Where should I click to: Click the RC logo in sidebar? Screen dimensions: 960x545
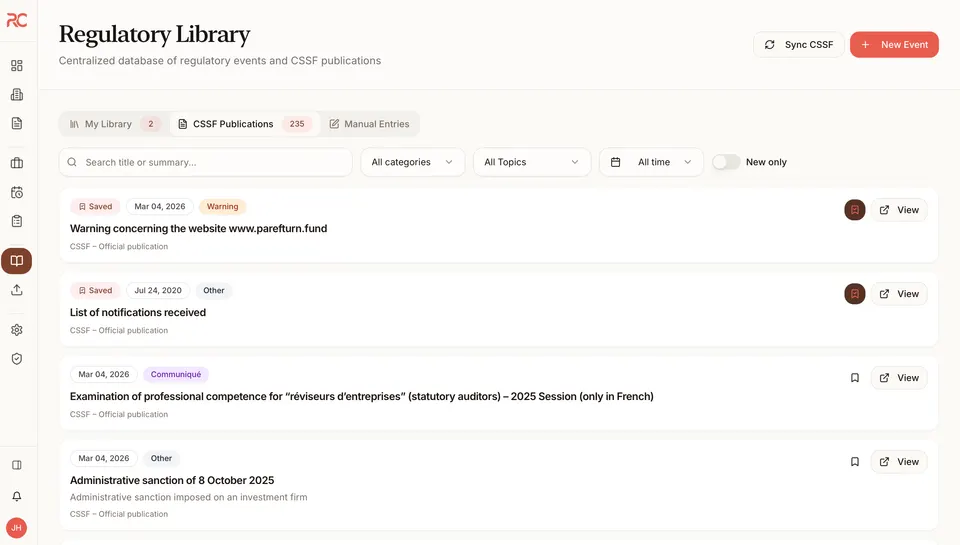(x=17, y=20)
